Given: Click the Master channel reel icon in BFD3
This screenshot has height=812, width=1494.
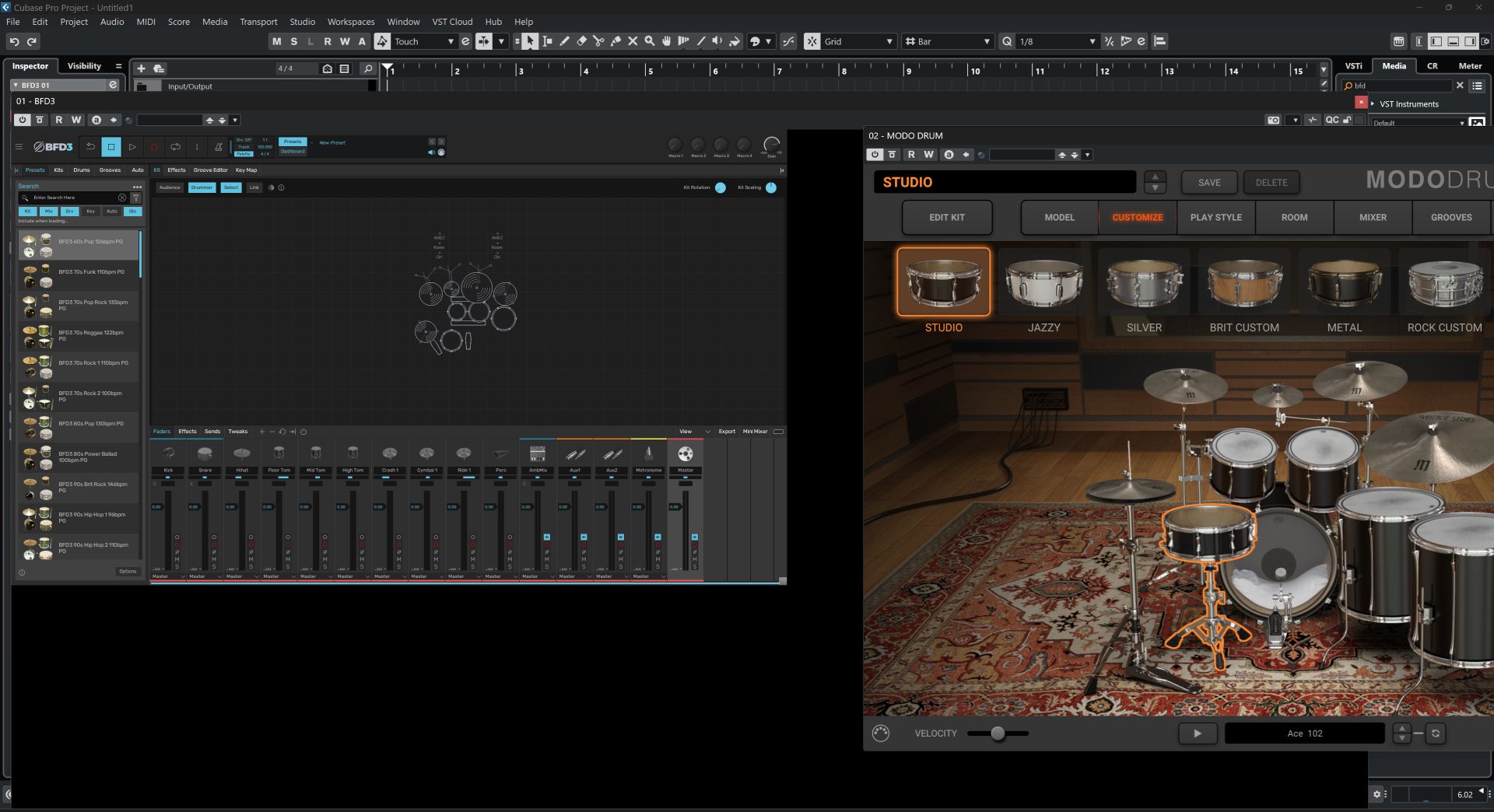Looking at the screenshot, I should [x=686, y=453].
